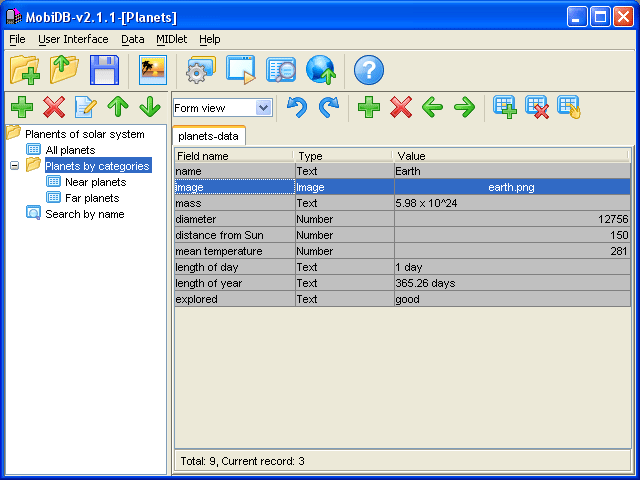Image resolution: width=640 pixels, height=480 pixels.
Task: Click the 150 distance value cell
Action: coord(512,235)
